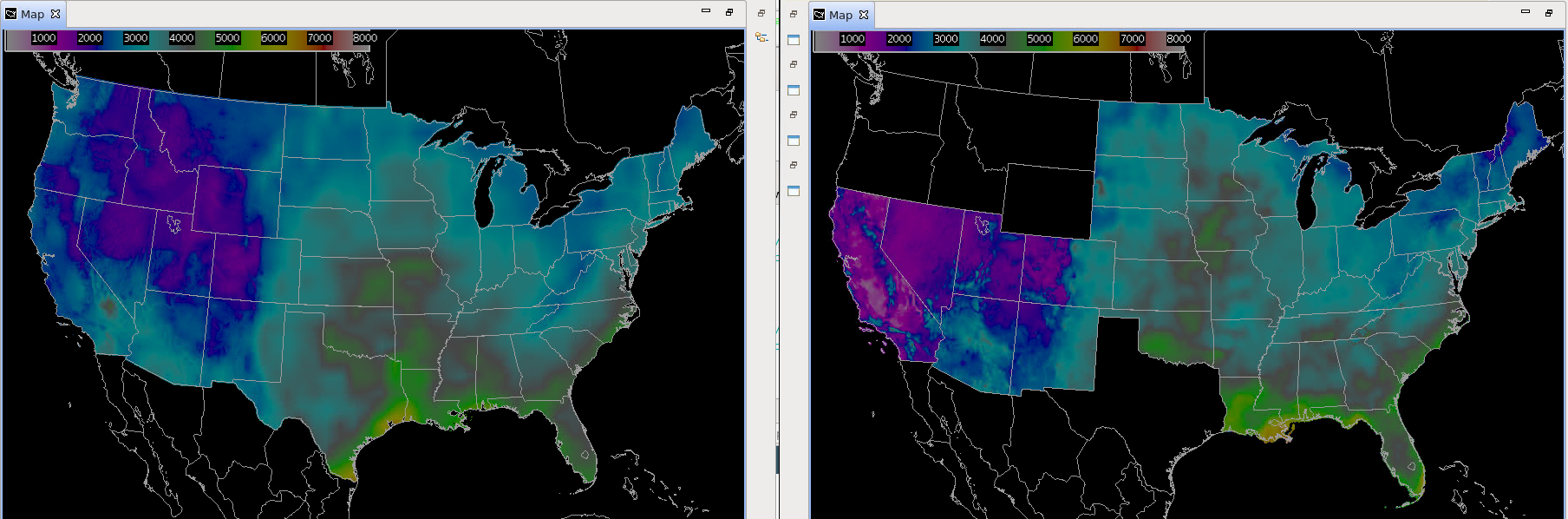Click the 3000 label on right color bar

[x=945, y=39]
